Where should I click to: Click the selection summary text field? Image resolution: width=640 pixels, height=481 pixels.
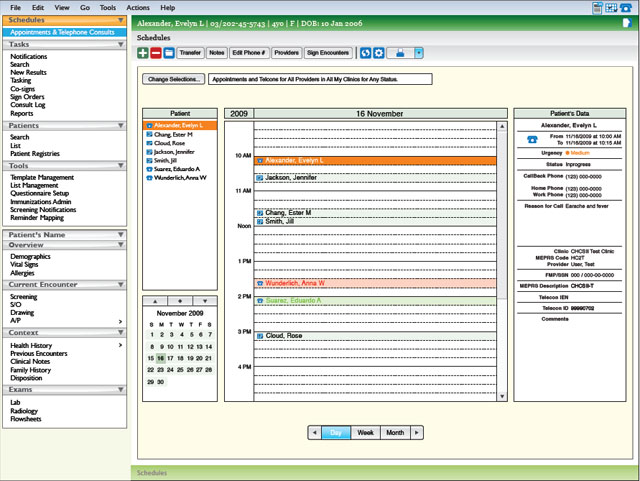coord(320,79)
